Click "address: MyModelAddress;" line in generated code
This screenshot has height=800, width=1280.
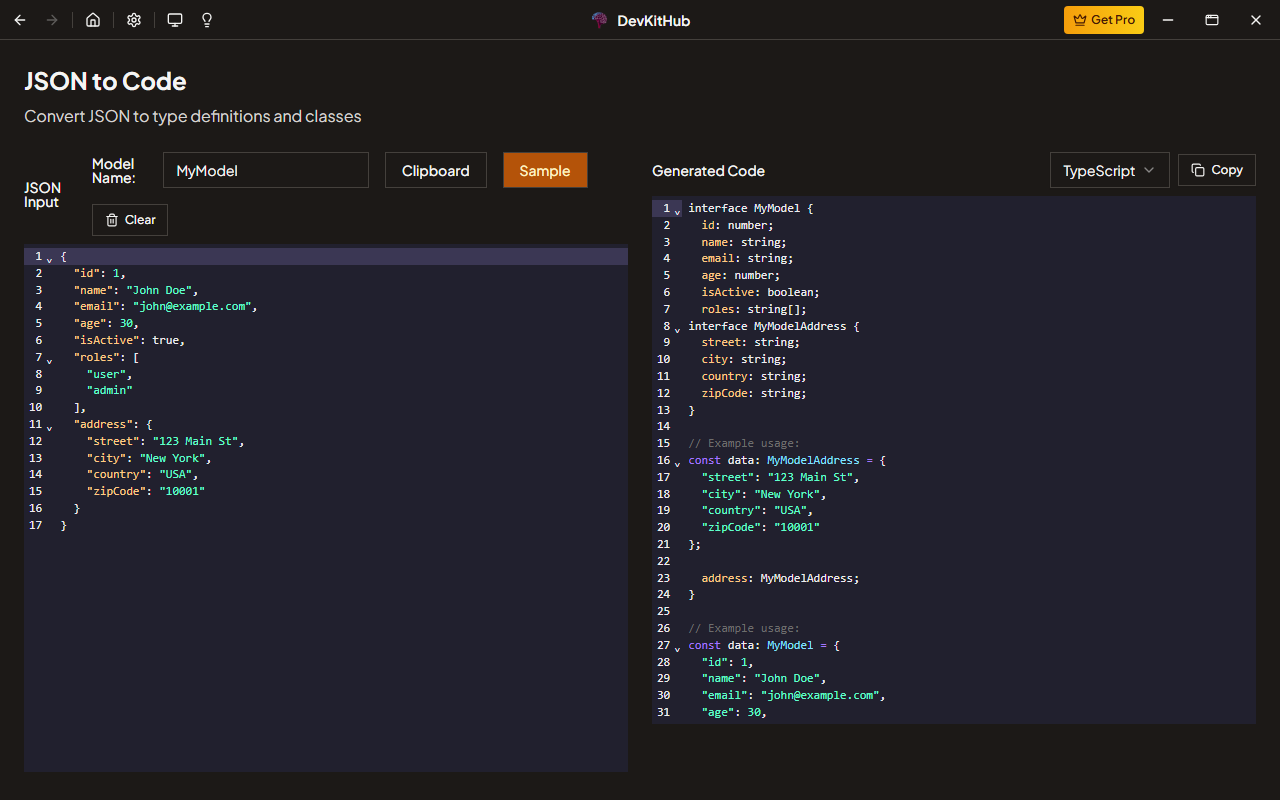(780, 578)
